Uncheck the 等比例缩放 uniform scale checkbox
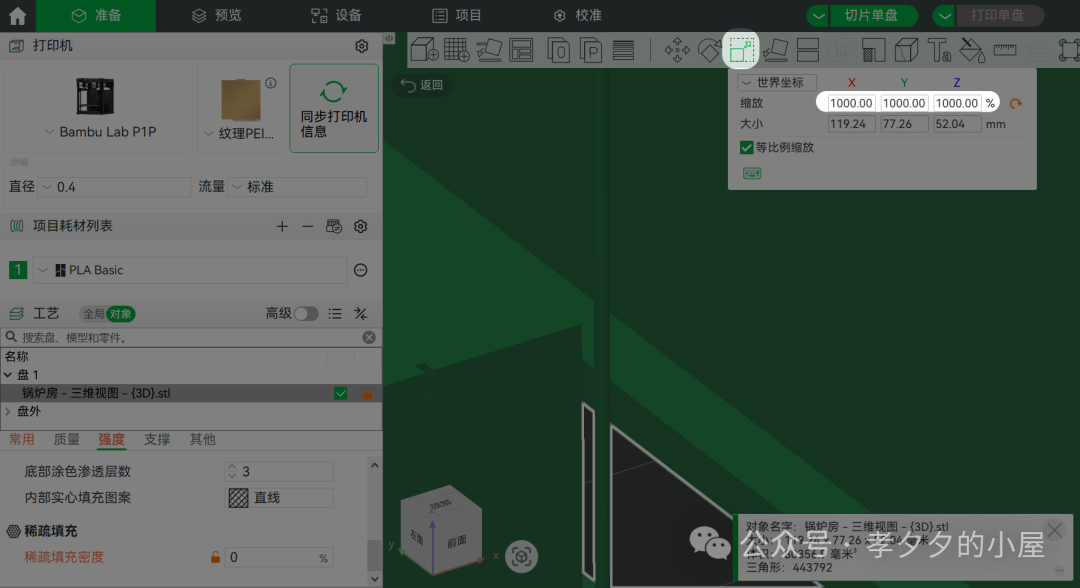The image size is (1080, 588). point(746,147)
